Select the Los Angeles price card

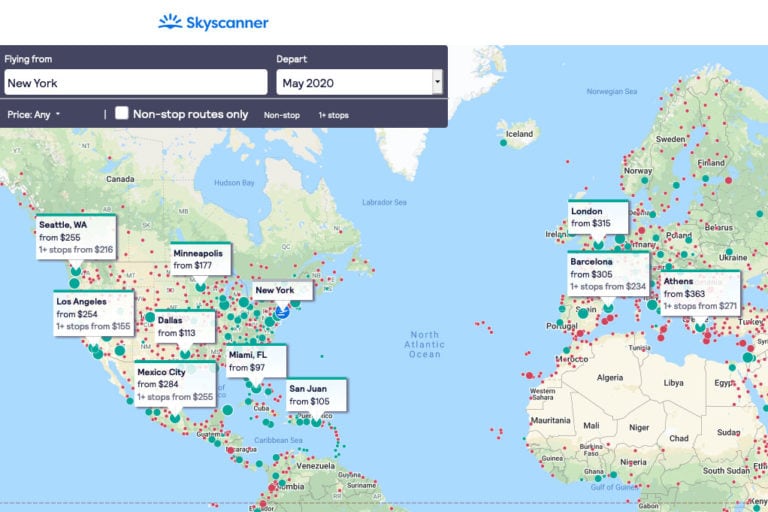[94, 314]
